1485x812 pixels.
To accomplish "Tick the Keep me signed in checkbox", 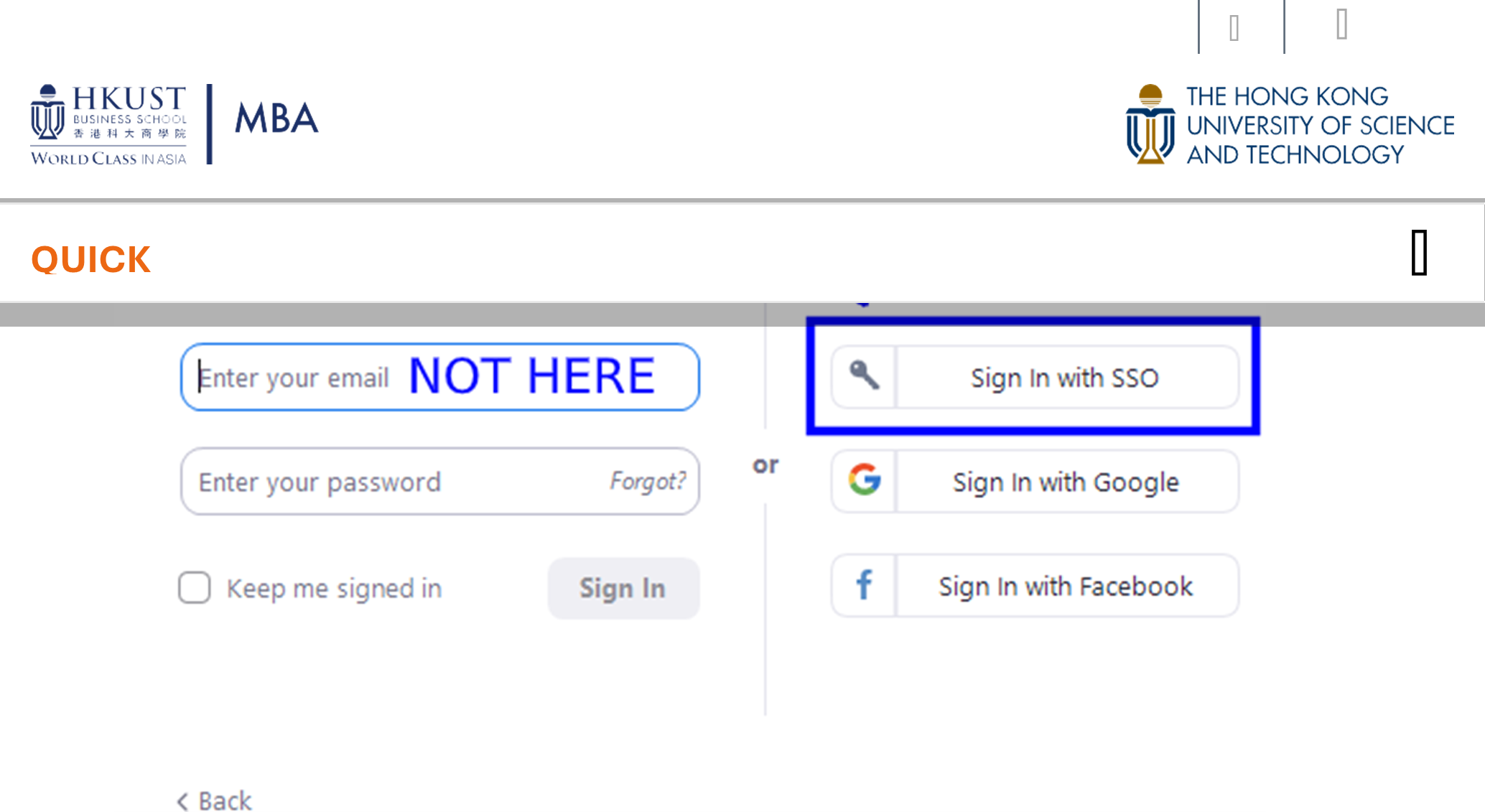I will 195,588.
